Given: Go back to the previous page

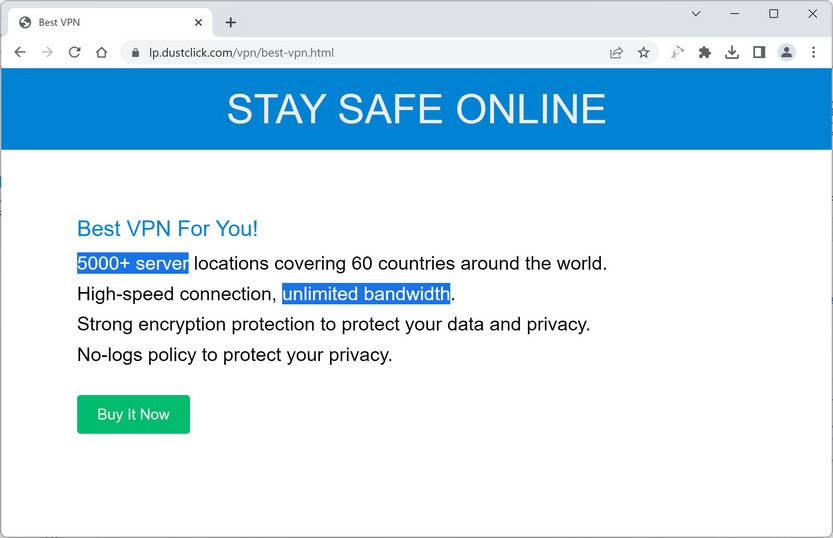Looking at the screenshot, I should [x=20, y=52].
